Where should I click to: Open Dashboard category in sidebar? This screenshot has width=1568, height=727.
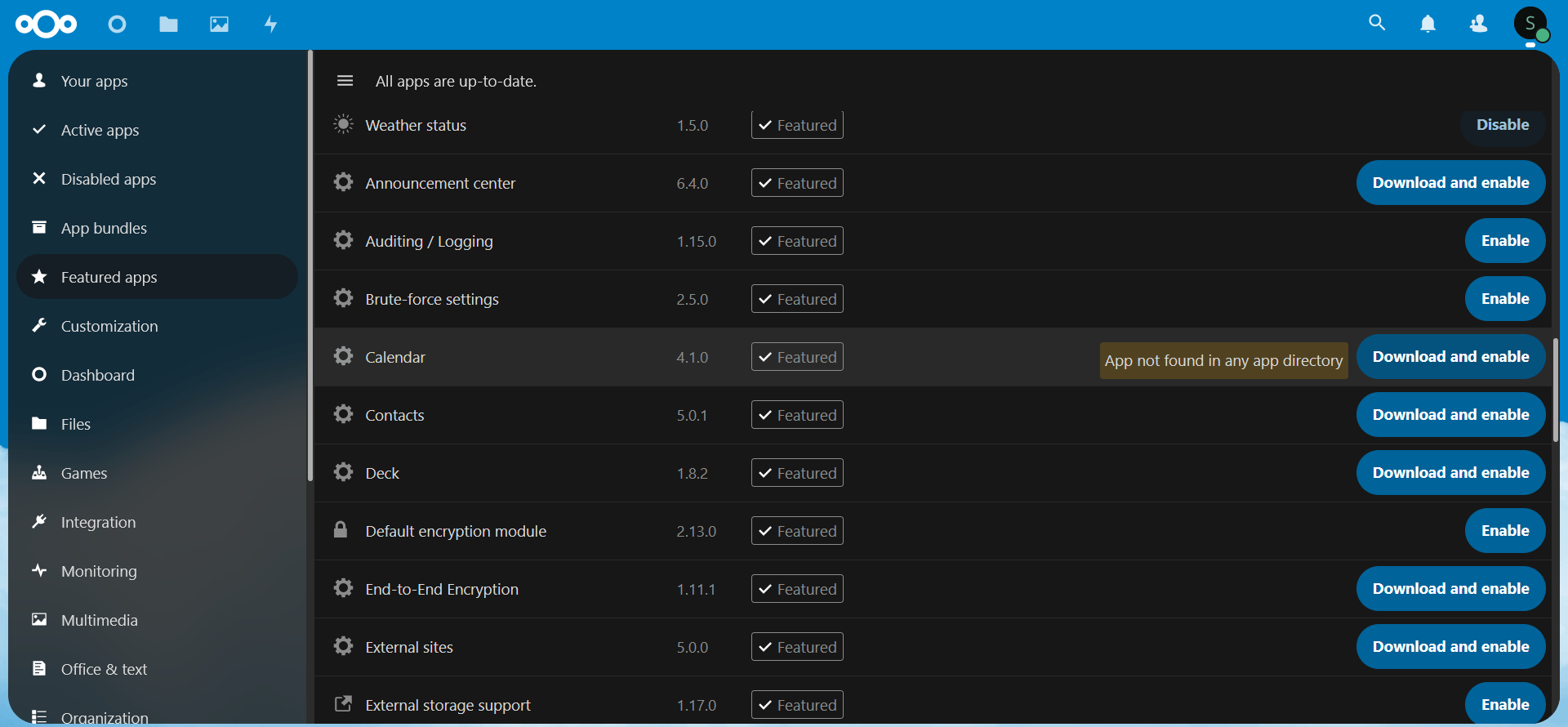pos(157,375)
